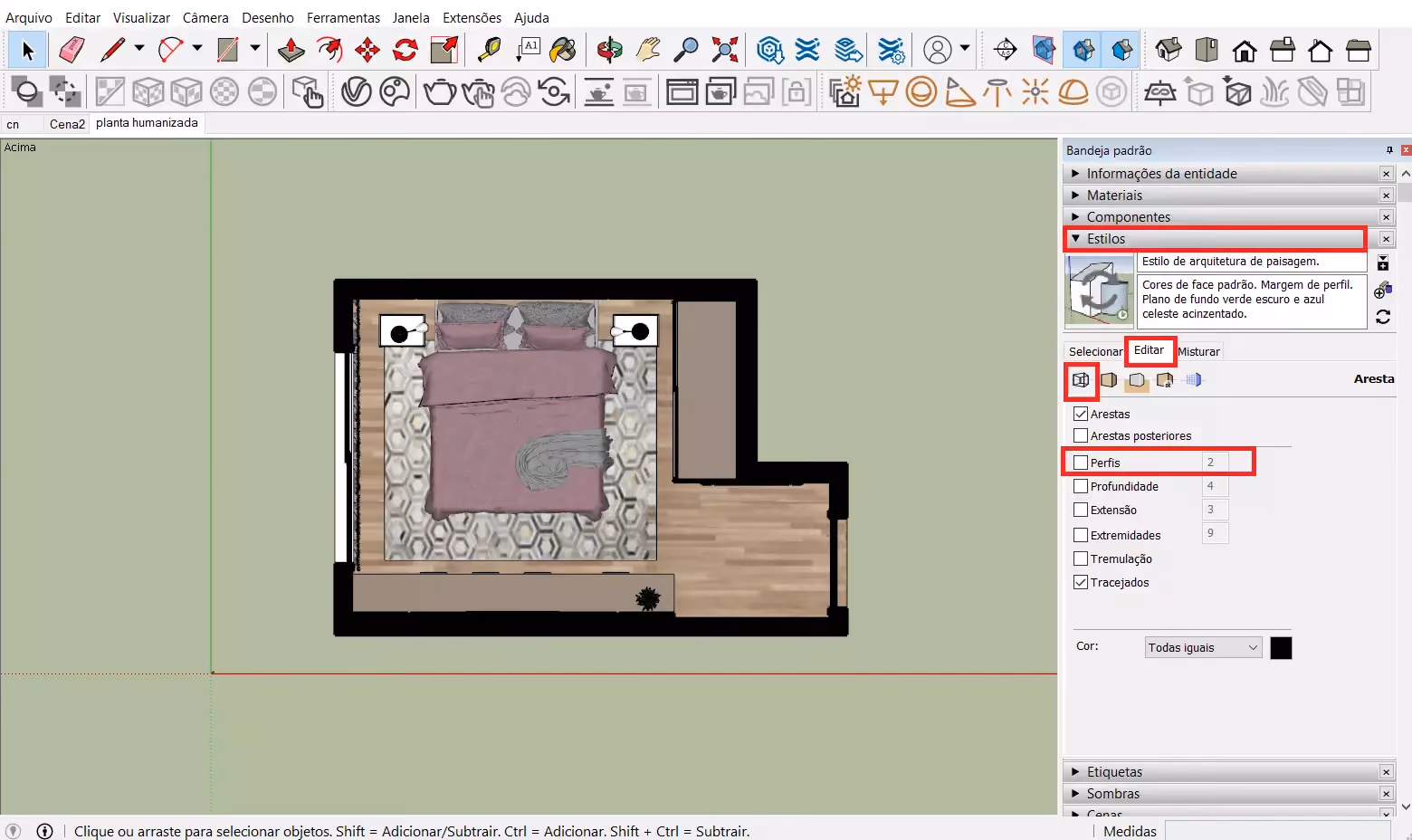Collapse the Estilos panel
This screenshot has height=840, width=1412.
pos(1228,239)
